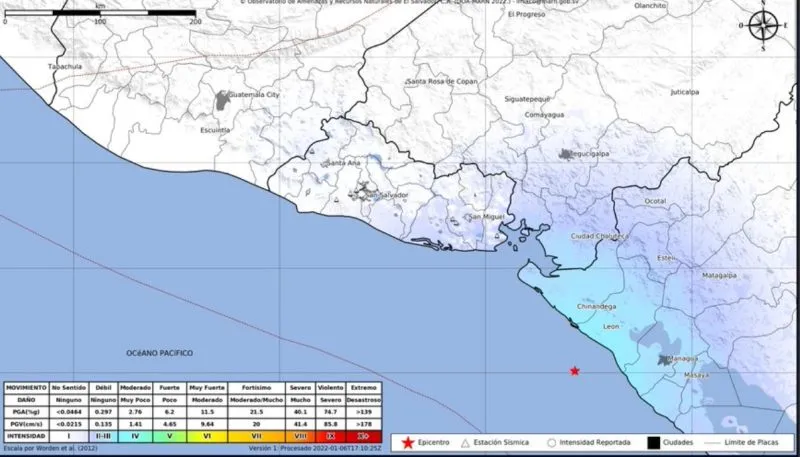Click the red epicenter star on the map
800x457 pixels.
point(575,371)
